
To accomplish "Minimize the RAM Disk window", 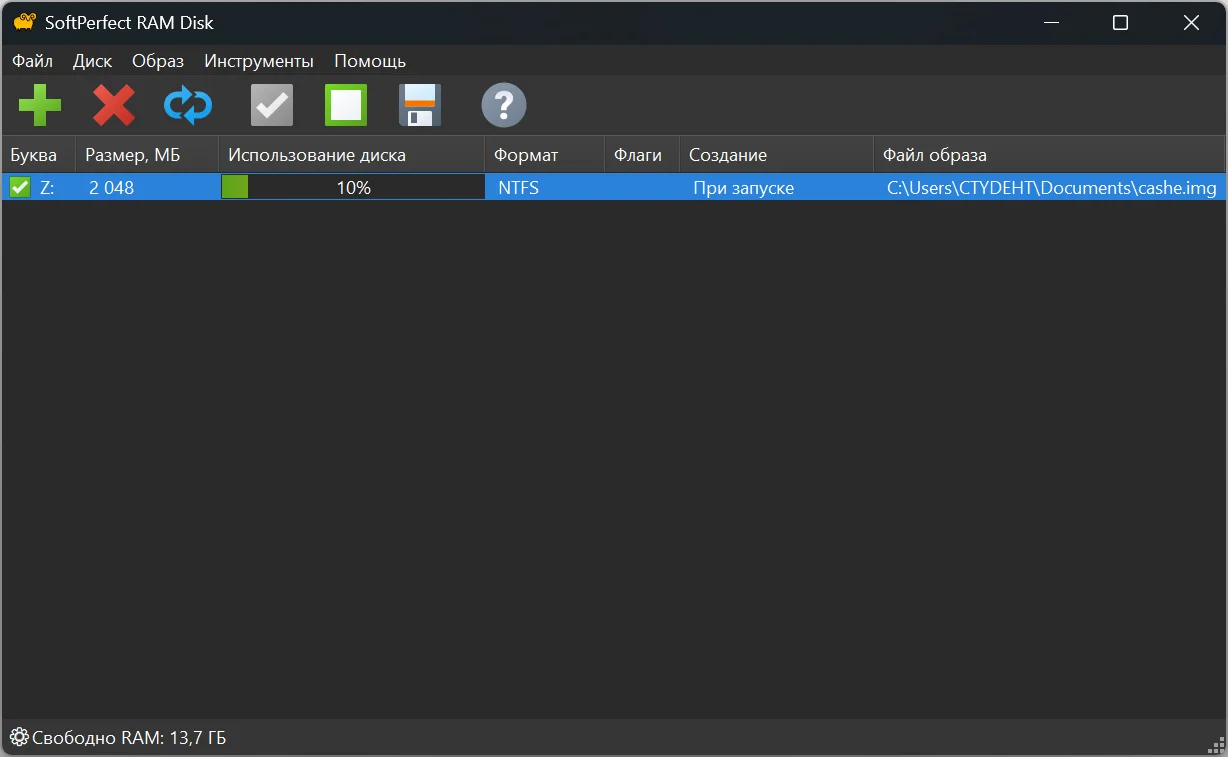I will (x=1050, y=22).
